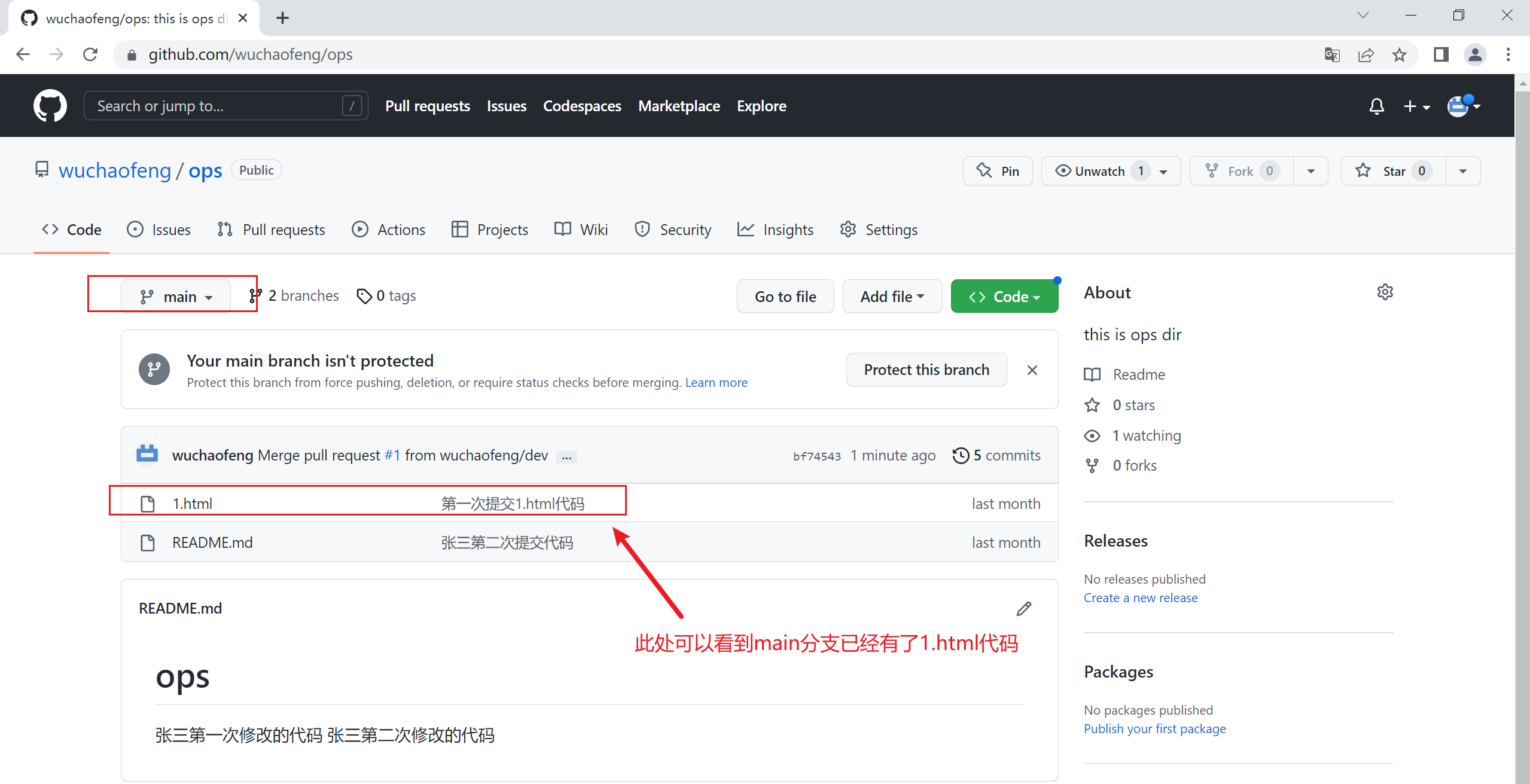Image resolution: width=1530 pixels, height=784 pixels.
Task: Expand the Fork options arrow
Action: click(x=1311, y=171)
